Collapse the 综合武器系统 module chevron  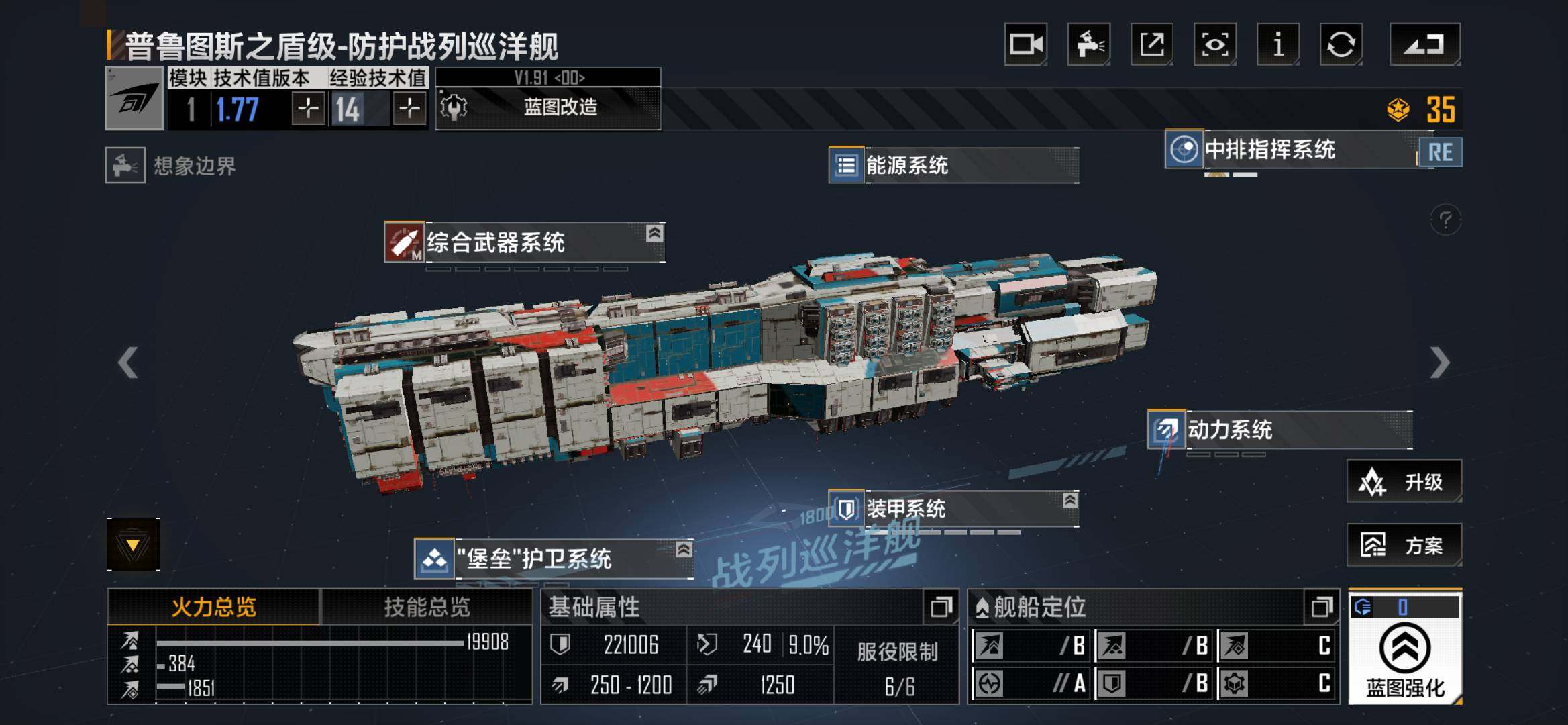click(655, 233)
